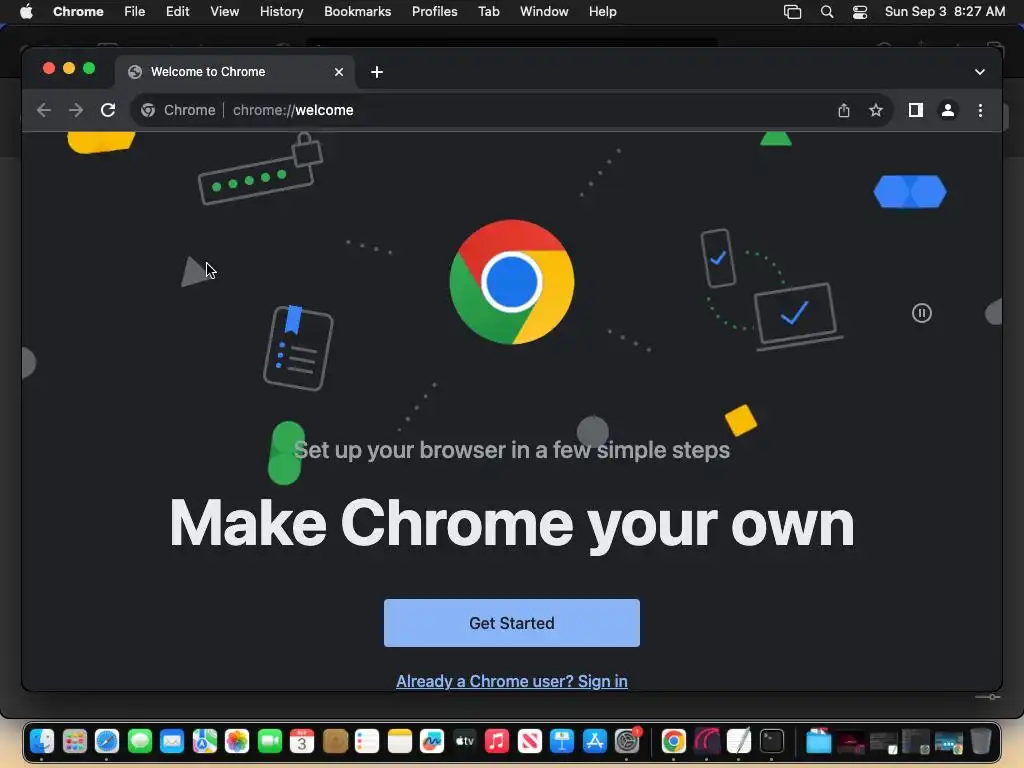Open Photos from the dock
Viewport: 1024px width, 768px height.
coord(237,741)
